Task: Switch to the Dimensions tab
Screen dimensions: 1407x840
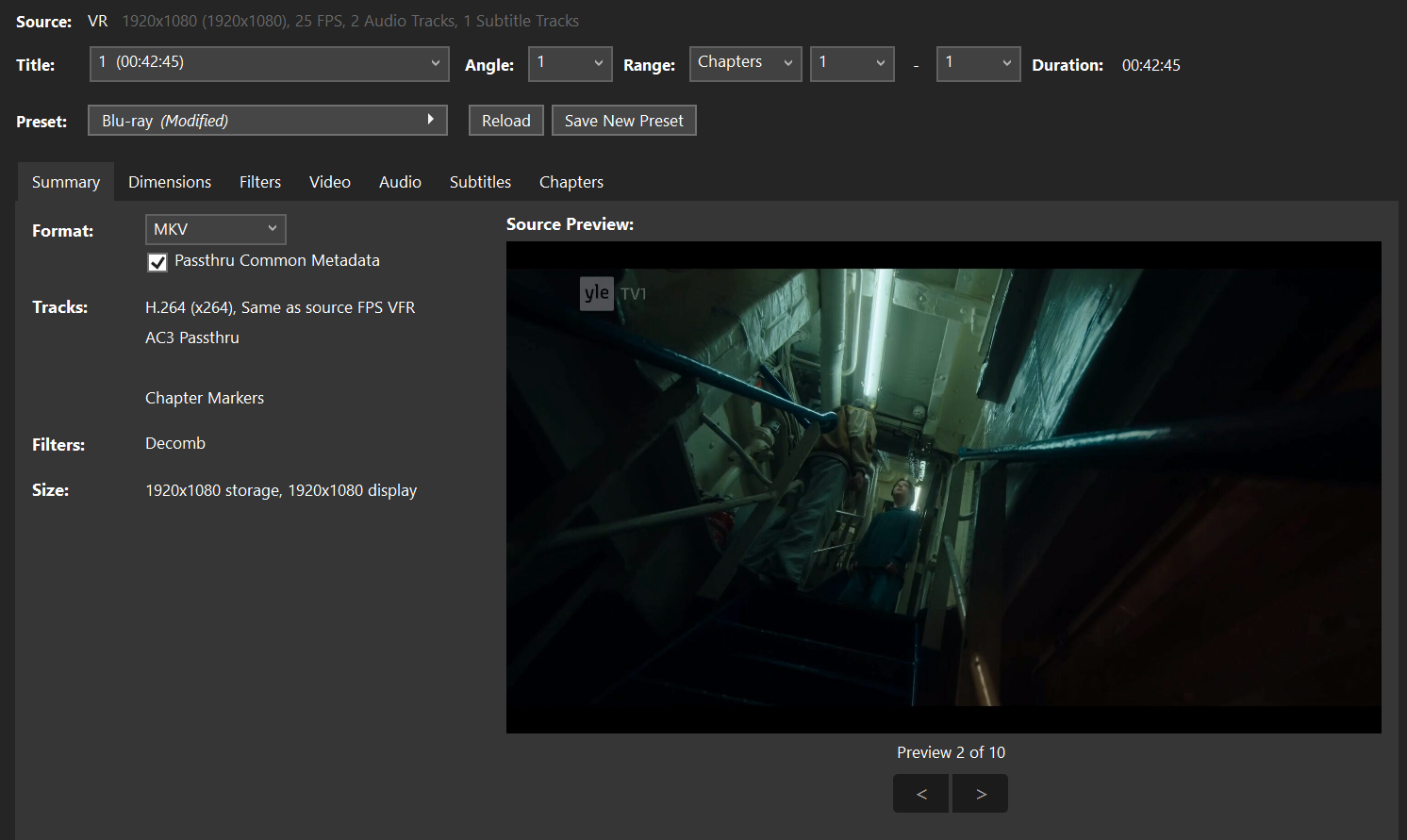Action: click(170, 182)
